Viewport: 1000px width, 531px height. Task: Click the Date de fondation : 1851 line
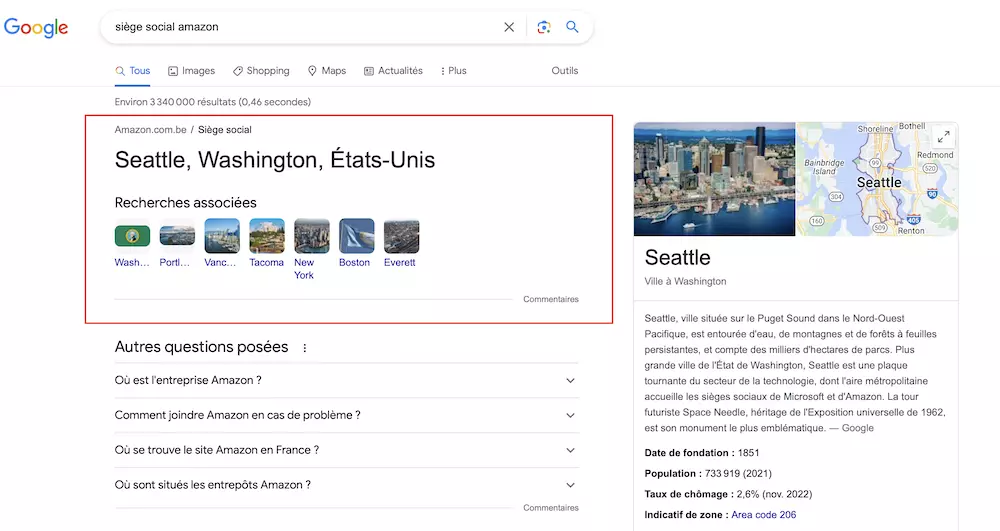pos(702,453)
